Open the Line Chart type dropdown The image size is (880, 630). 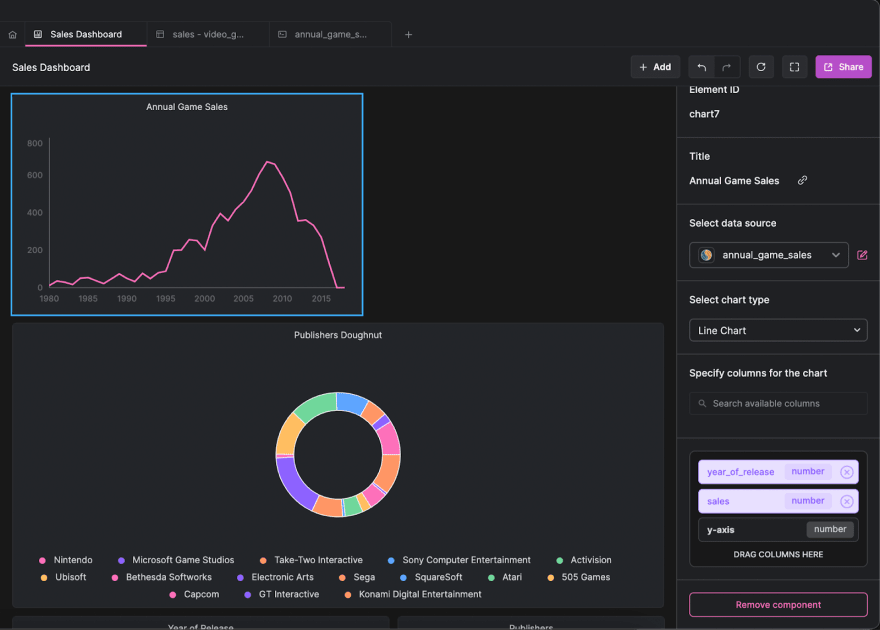click(778, 330)
